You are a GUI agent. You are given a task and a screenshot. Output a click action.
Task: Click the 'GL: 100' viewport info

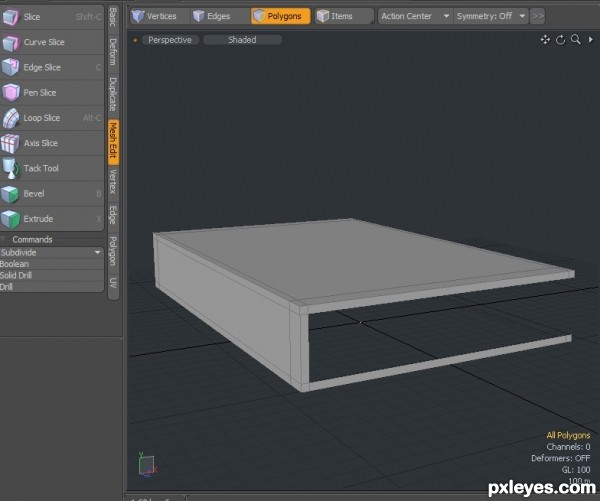coord(576,470)
